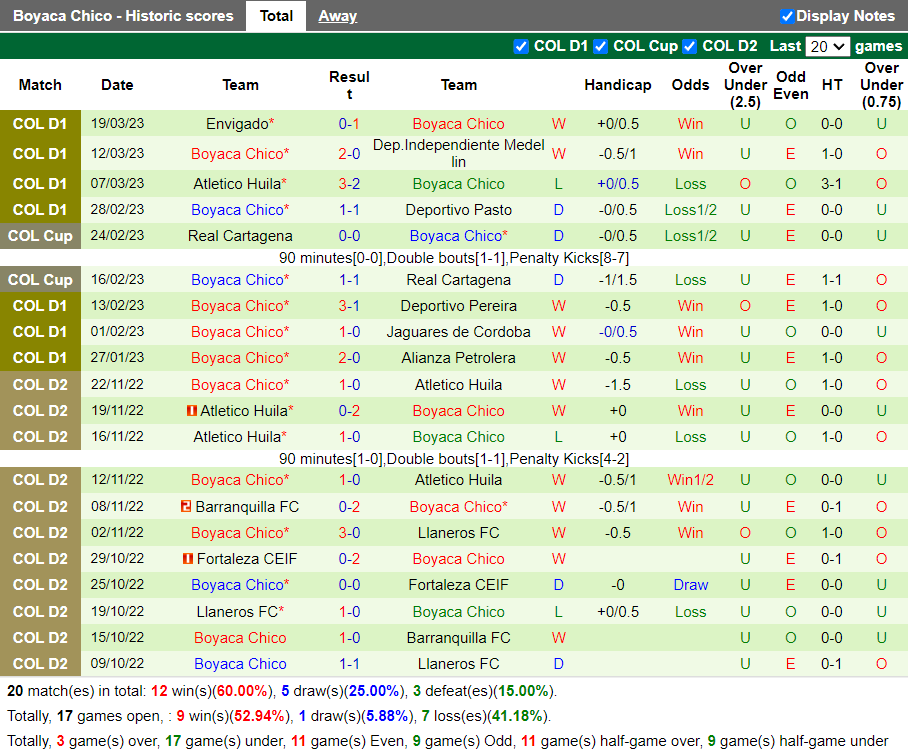Click red card icon beside Barranquilla FC
Image resolution: width=908 pixels, height=750 pixels.
pos(186,507)
